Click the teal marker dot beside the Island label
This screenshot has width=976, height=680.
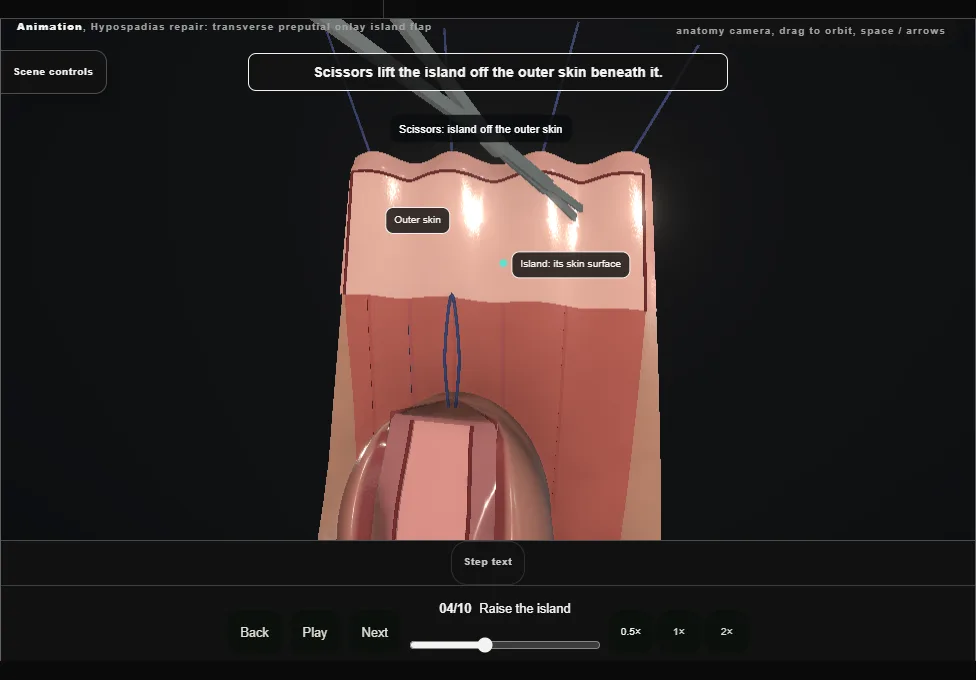(x=503, y=263)
